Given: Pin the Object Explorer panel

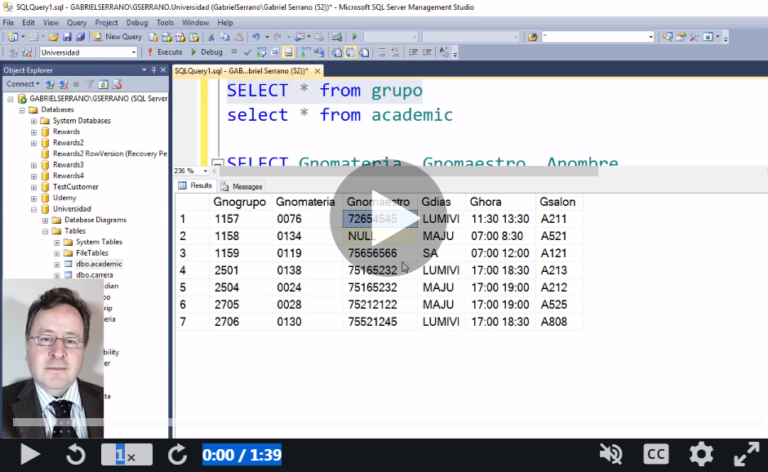Looking at the screenshot, I should pyautogui.click(x=153, y=70).
